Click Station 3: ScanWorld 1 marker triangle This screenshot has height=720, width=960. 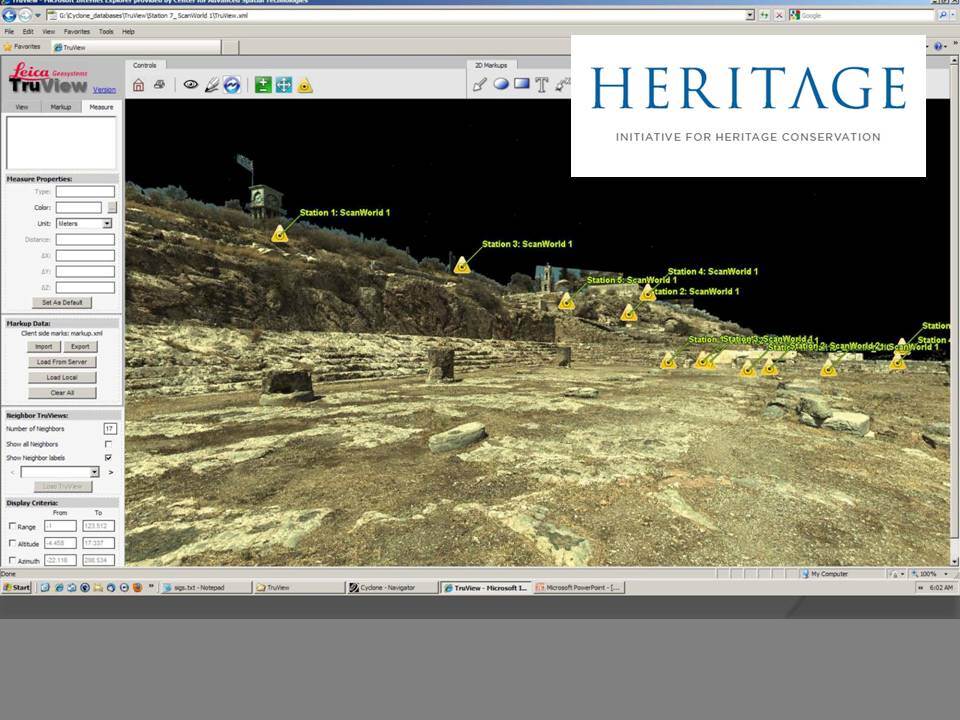point(462,264)
